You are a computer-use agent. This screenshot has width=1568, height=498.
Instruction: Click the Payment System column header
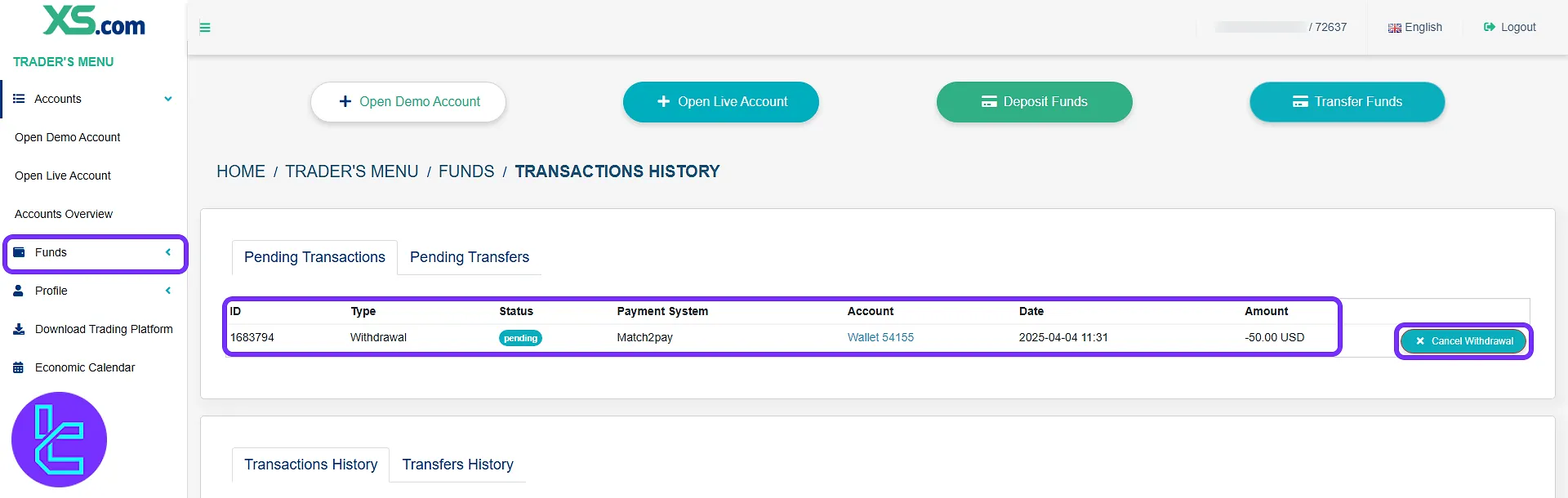click(x=662, y=311)
